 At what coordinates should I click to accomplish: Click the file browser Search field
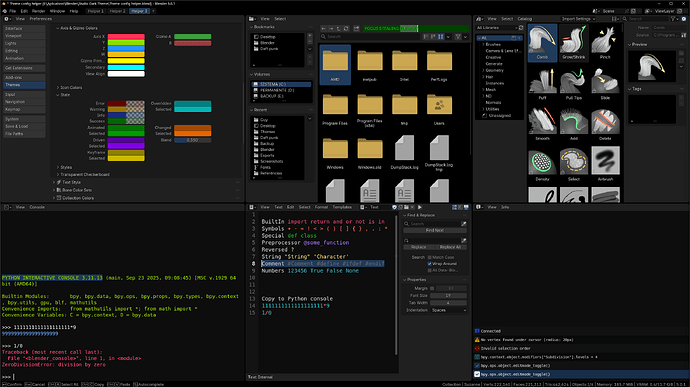(x=370, y=37)
